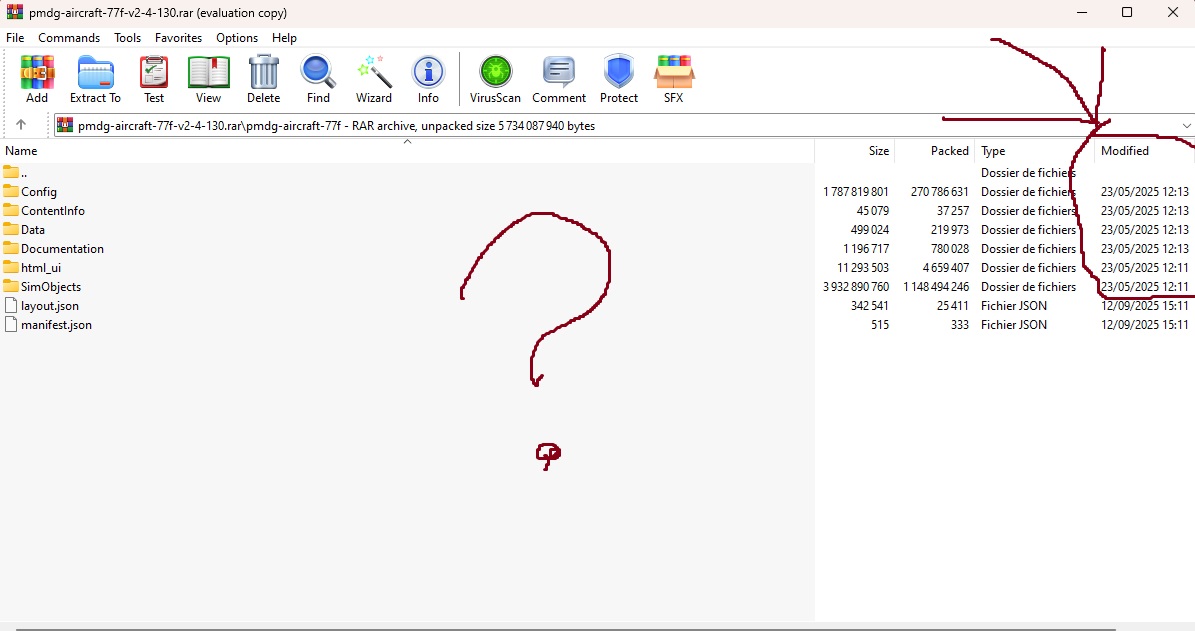This screenshot has width=1195, height=631.
Task: Click the Extract To toolbar icon
Action: (95, 72)
